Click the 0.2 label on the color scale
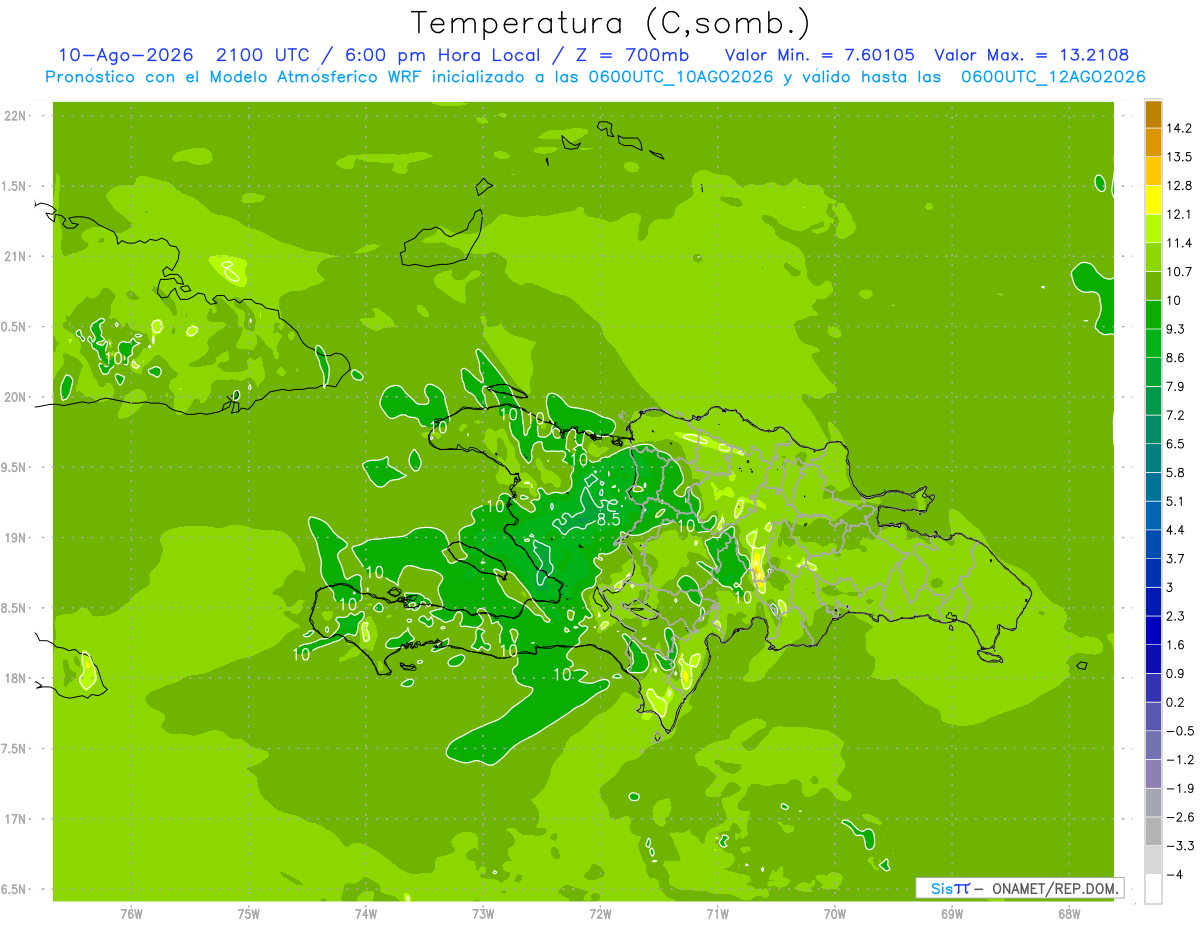 [x=1175, y=702]
